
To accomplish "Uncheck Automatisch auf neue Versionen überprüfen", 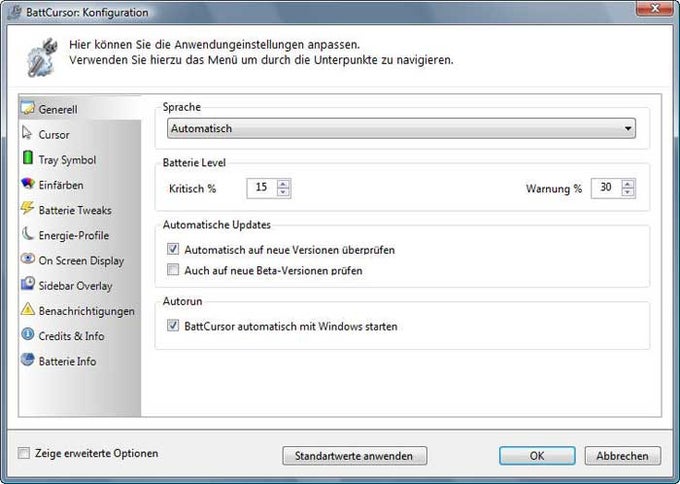I will (x=173, y=249).
